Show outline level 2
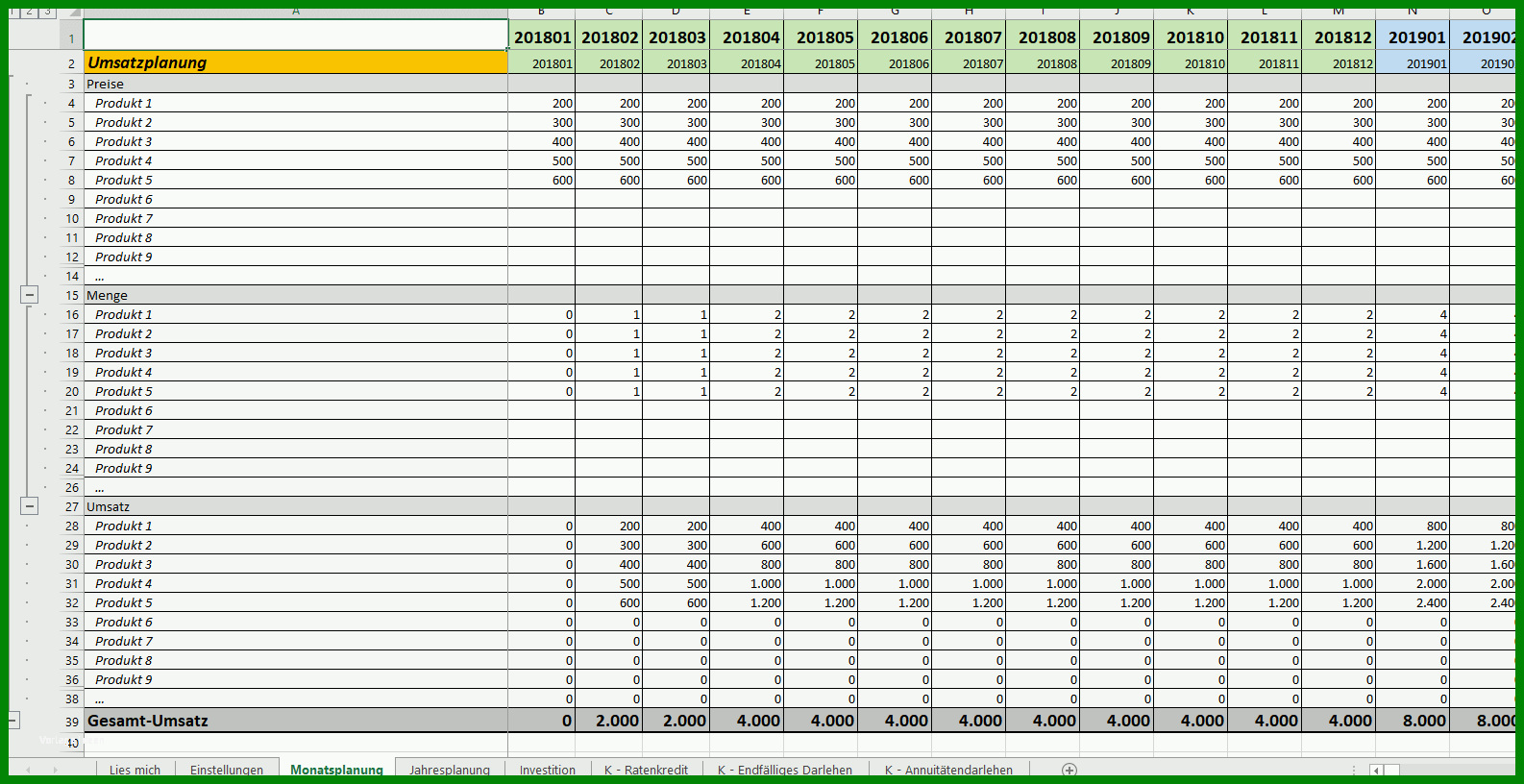1524x784 pixels. [30, 12]
